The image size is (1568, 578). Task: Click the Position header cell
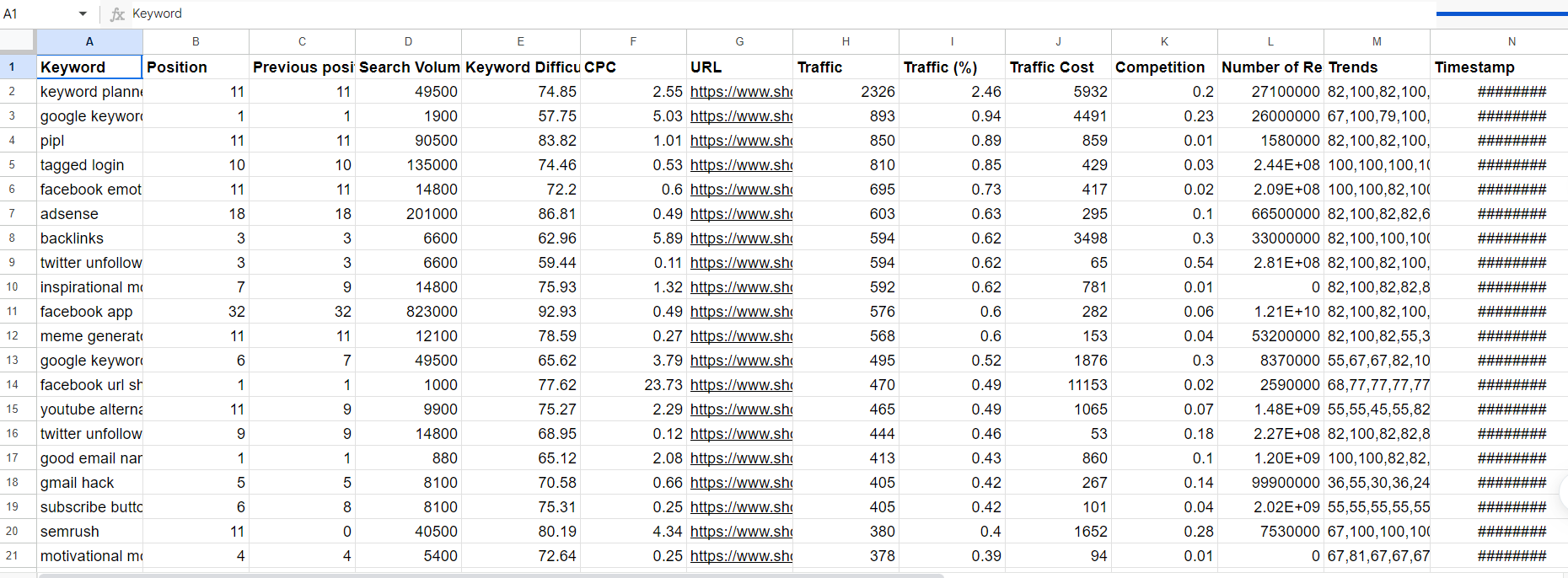196,67
